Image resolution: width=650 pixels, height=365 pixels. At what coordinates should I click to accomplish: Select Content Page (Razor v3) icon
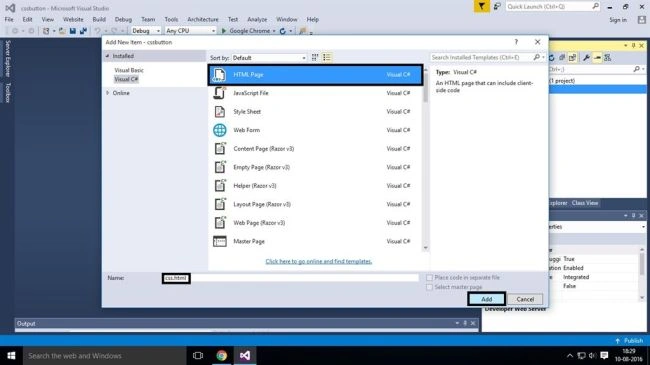(219, 148)
